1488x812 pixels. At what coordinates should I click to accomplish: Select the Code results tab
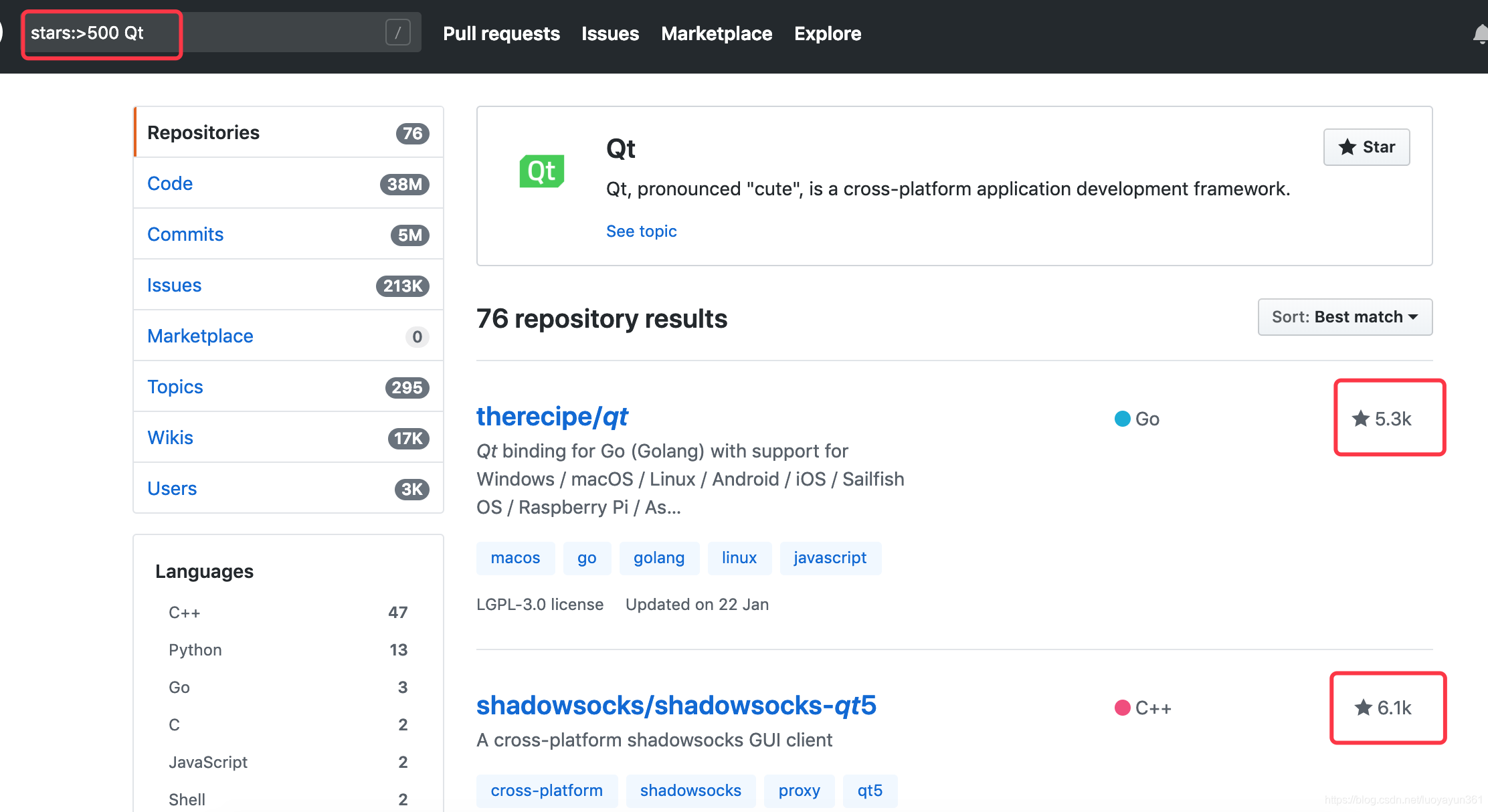(170, 183)
